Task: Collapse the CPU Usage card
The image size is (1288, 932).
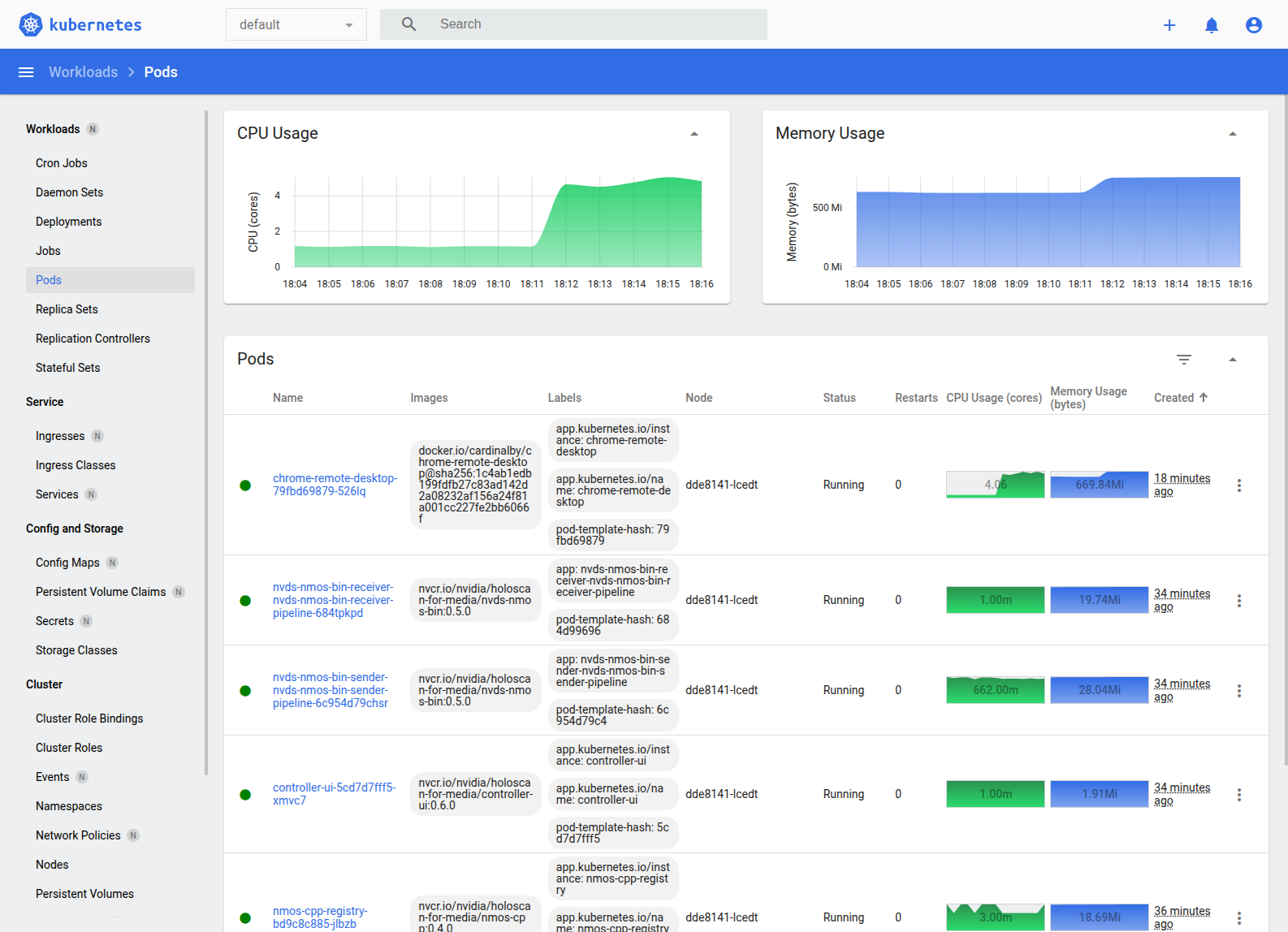Action: [694, 134]
